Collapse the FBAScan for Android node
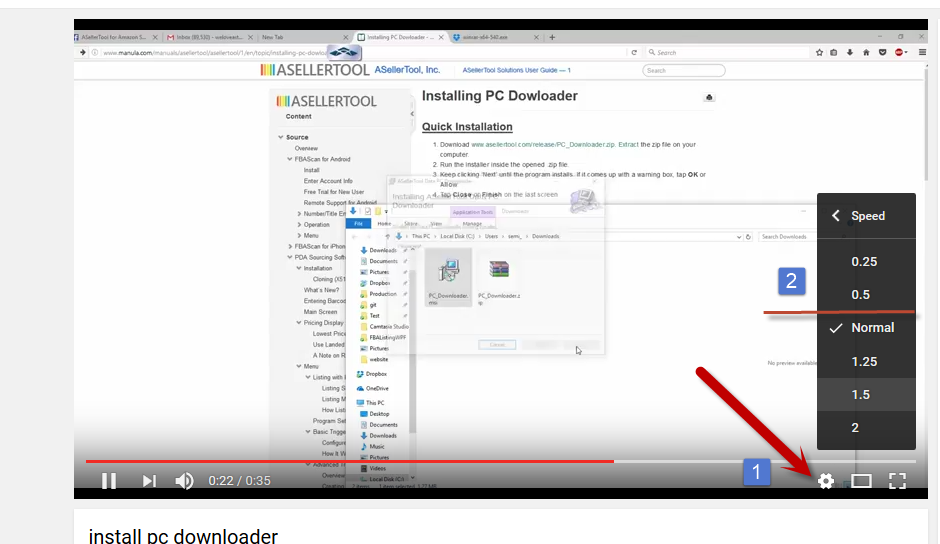 coord(290,160)
